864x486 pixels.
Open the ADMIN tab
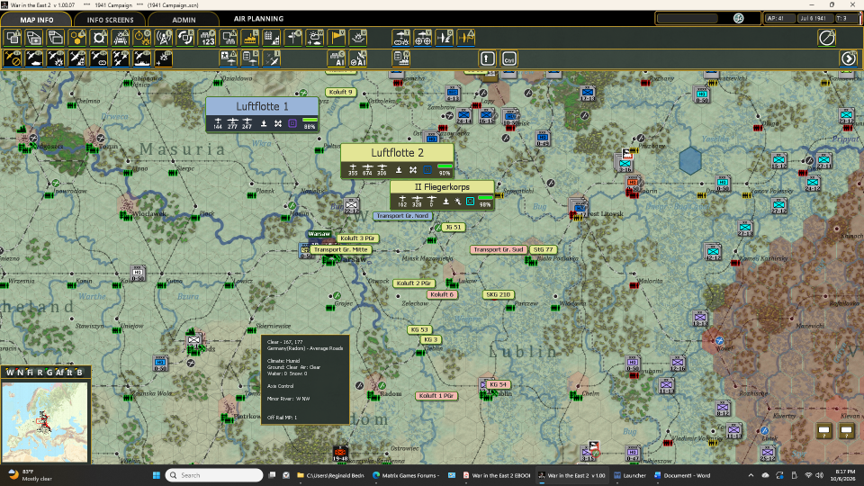tap(183, 19)
